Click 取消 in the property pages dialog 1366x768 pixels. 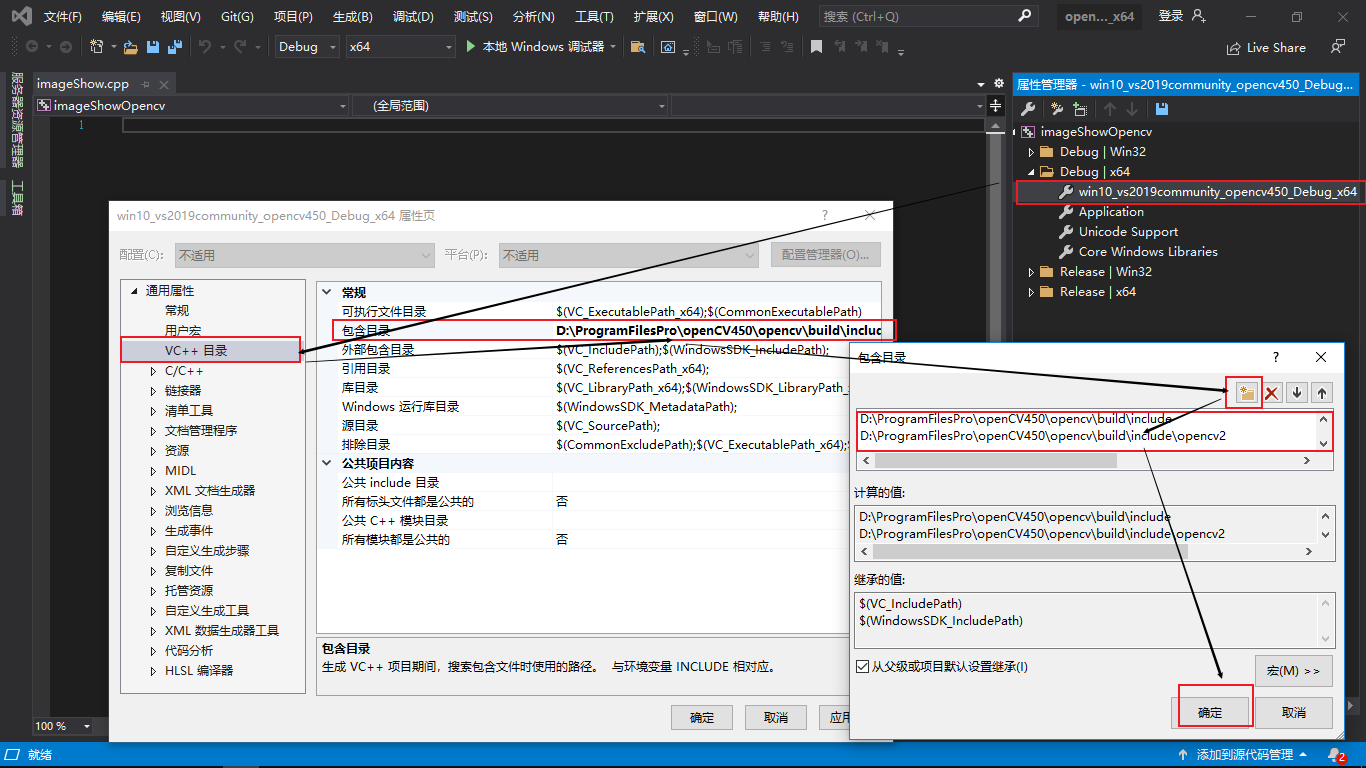coord(776,717)
